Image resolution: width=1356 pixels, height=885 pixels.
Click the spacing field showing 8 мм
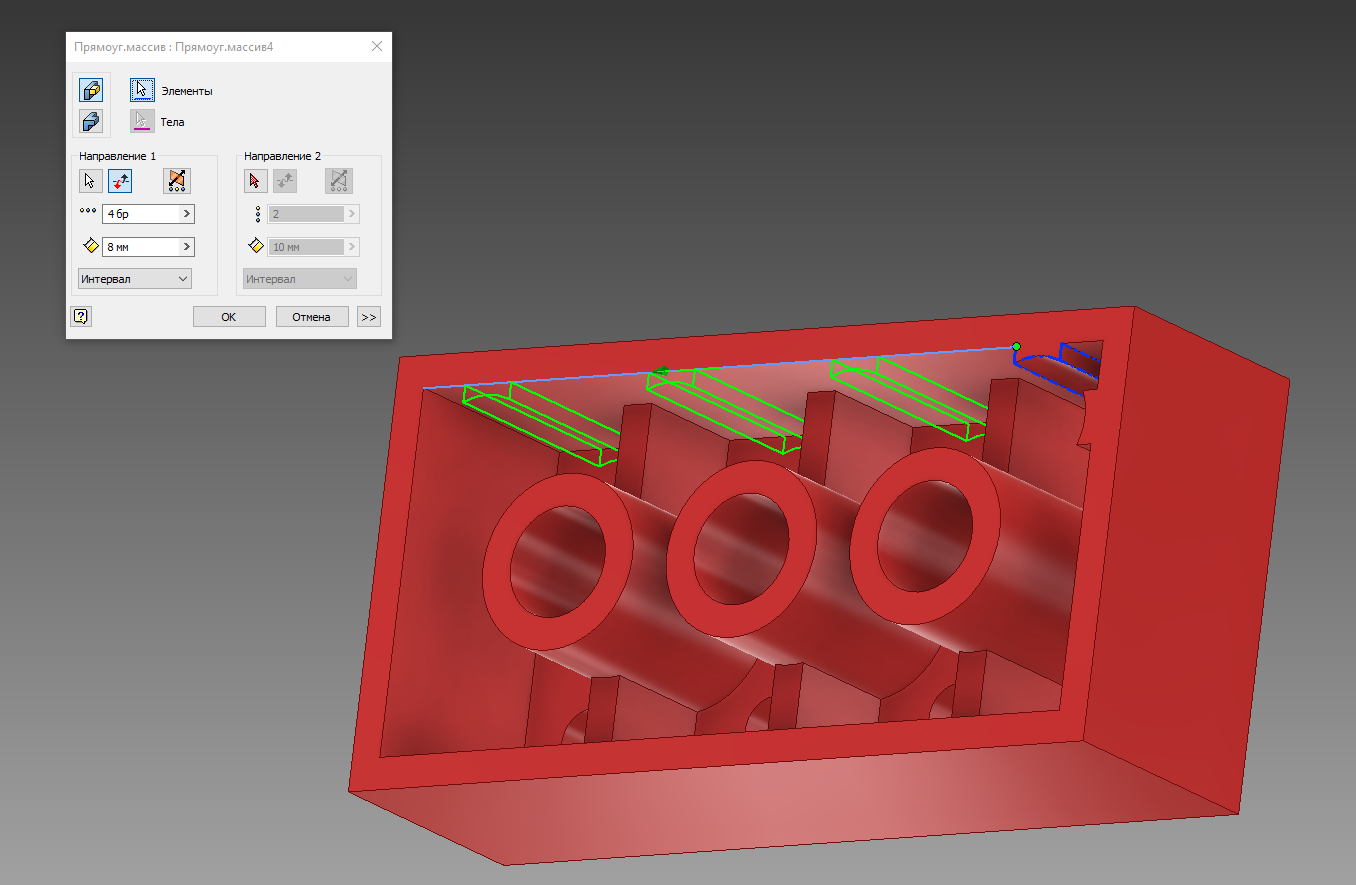[x=141, y=247]
